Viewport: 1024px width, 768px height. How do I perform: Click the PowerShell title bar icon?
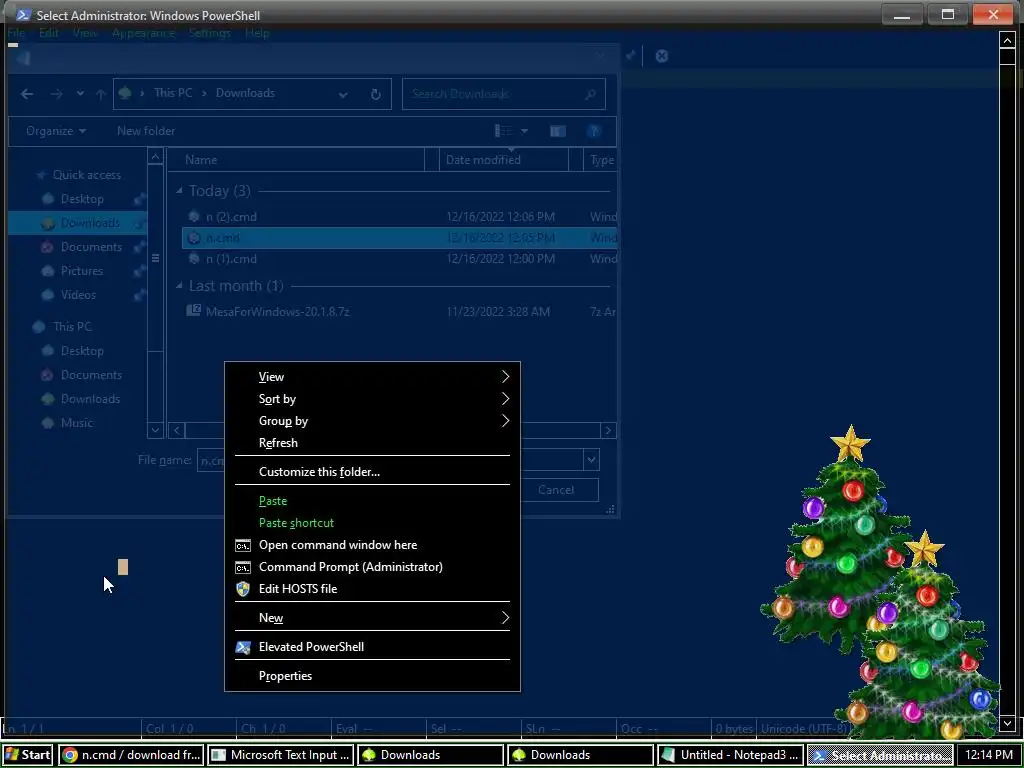24,15
